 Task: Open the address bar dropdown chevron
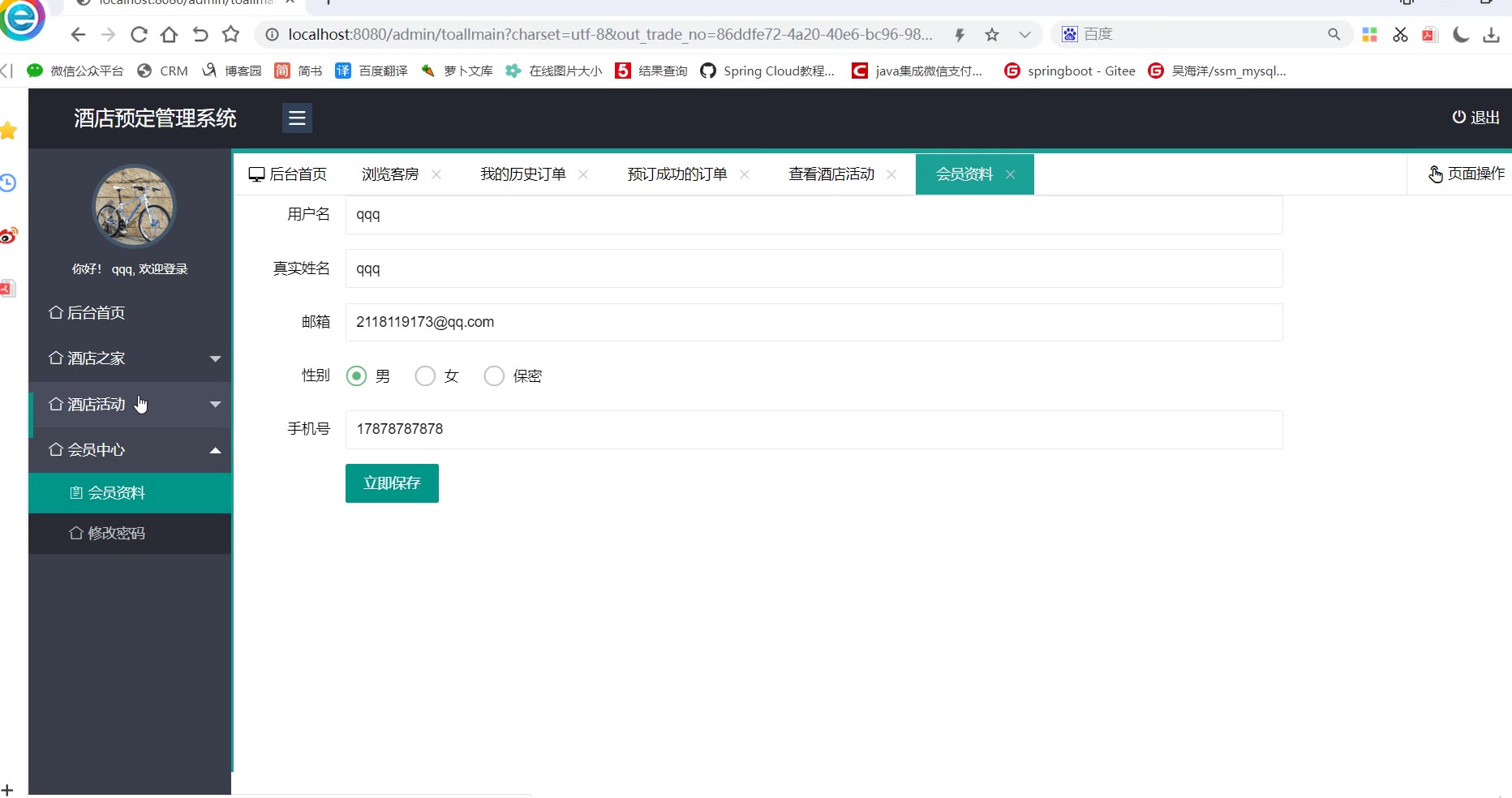[x=1024, y=35]
